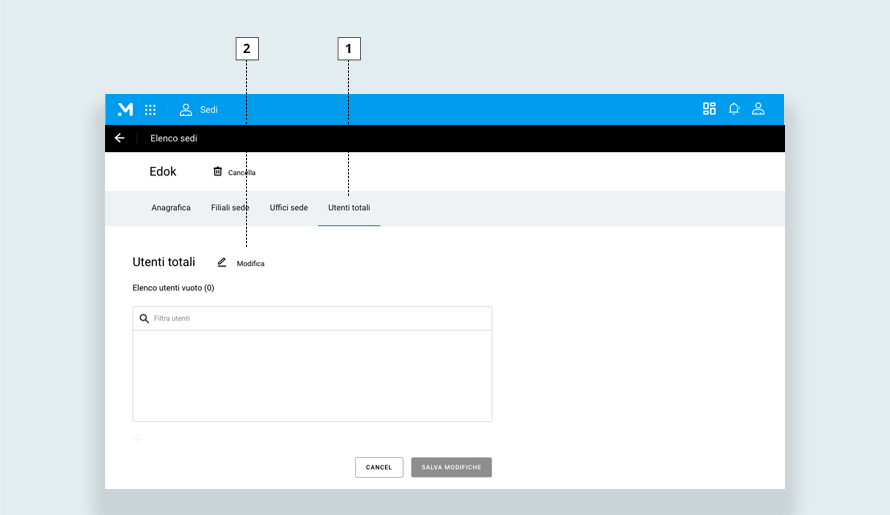Open the apps grid menu

150,110
